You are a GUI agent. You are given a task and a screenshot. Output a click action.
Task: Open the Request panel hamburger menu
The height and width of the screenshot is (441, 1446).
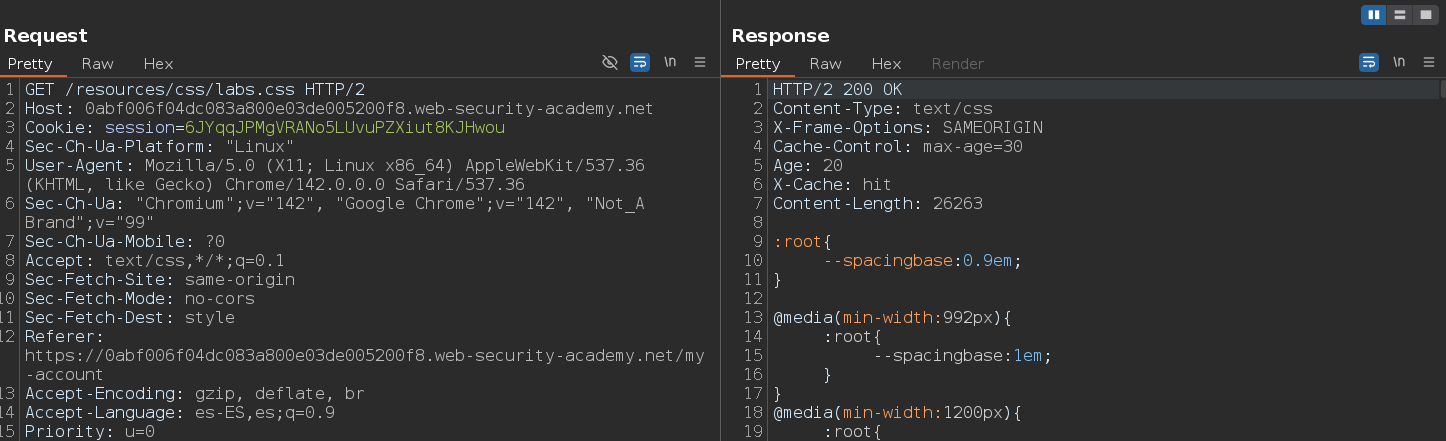click(x=700, y=62)
